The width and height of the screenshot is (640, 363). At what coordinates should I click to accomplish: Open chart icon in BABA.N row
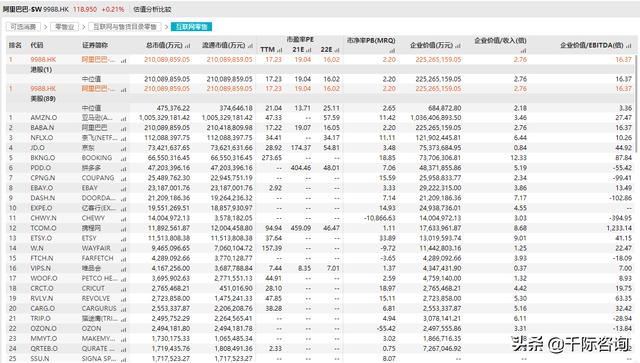[124, 129]
